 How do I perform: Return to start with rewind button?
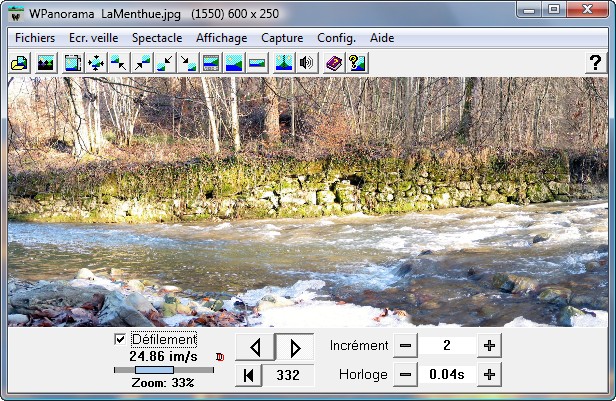tap(249, 375)
